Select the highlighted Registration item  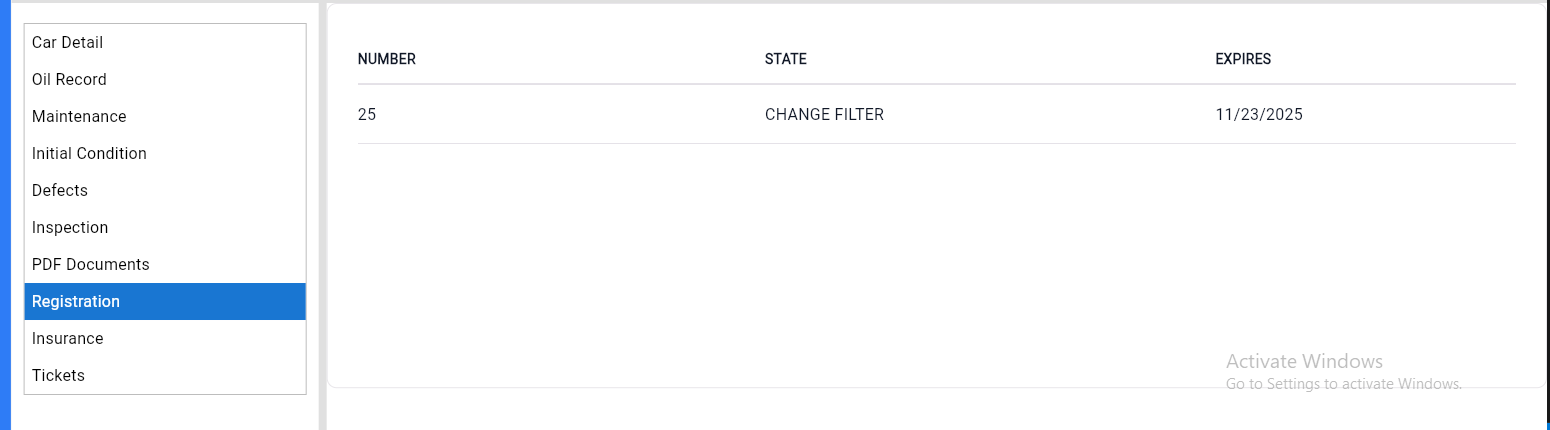click(76, 302)
